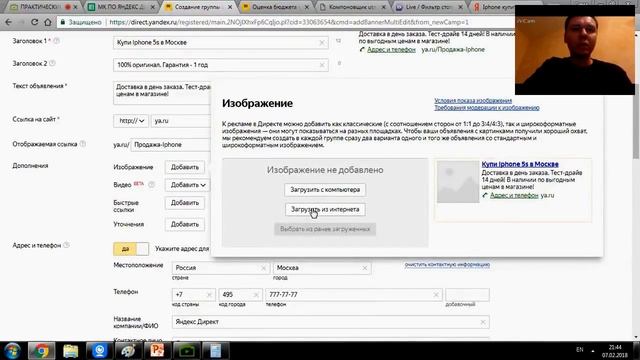Clear the +7 country code field X
The width and height of the screenshot is (640, 360).
[209, 295]
